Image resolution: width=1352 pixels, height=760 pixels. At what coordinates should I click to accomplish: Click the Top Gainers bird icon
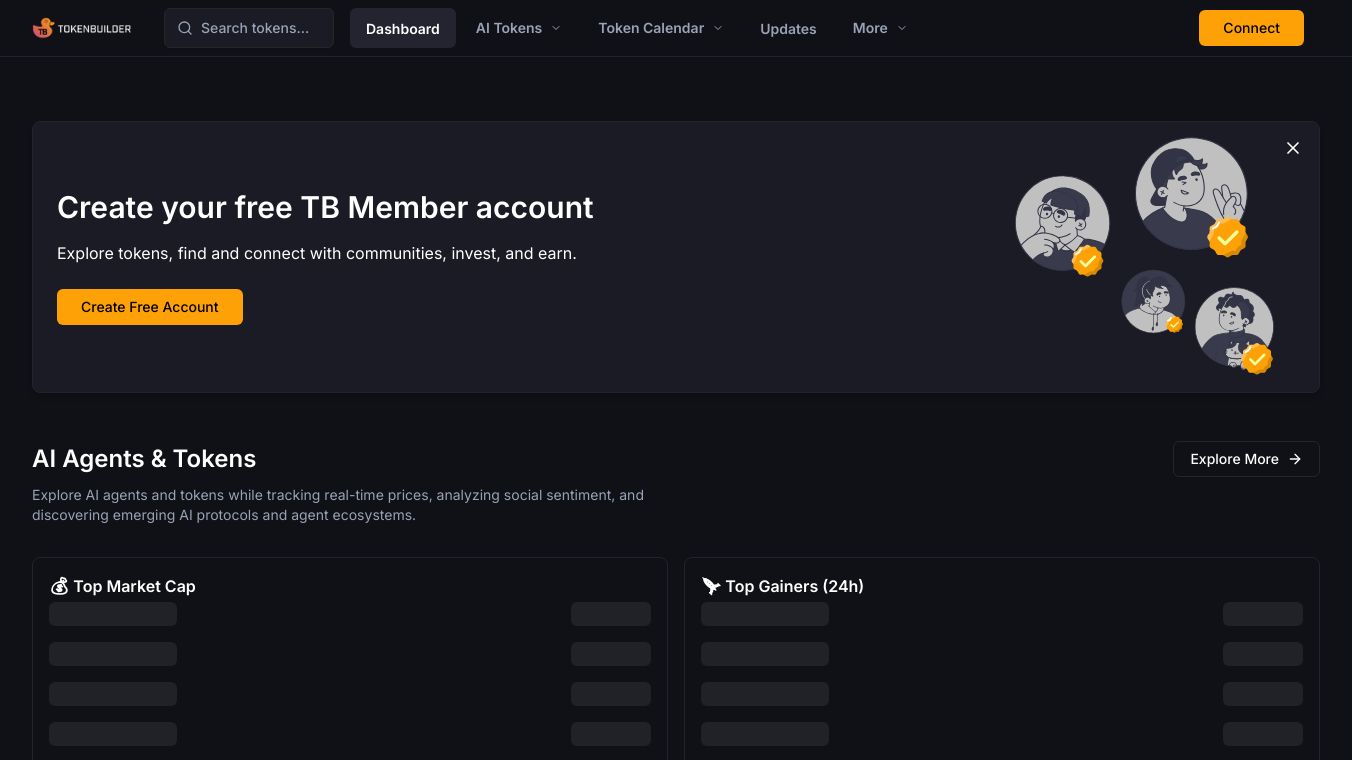coord(711,586)
